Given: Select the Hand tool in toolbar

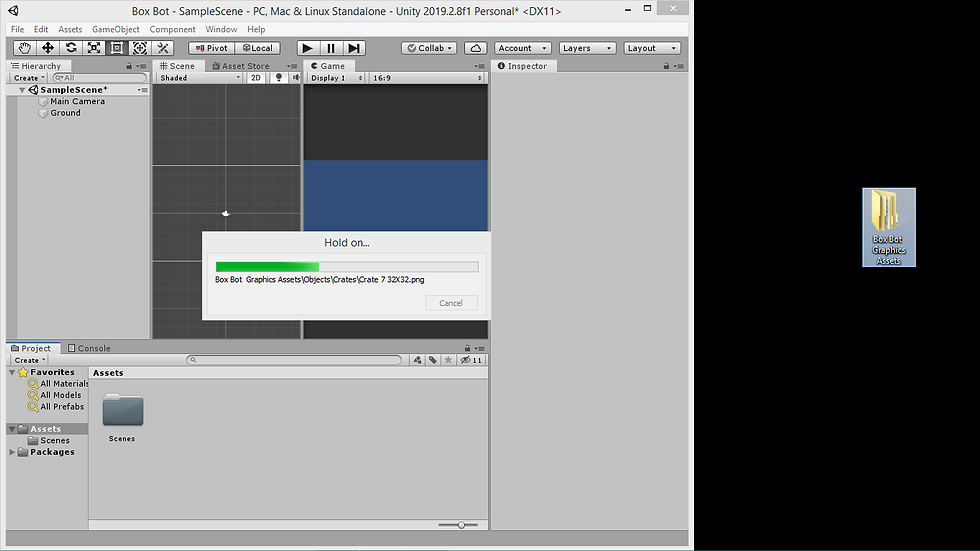Looking at the screenshot, I should pos(25,48).
